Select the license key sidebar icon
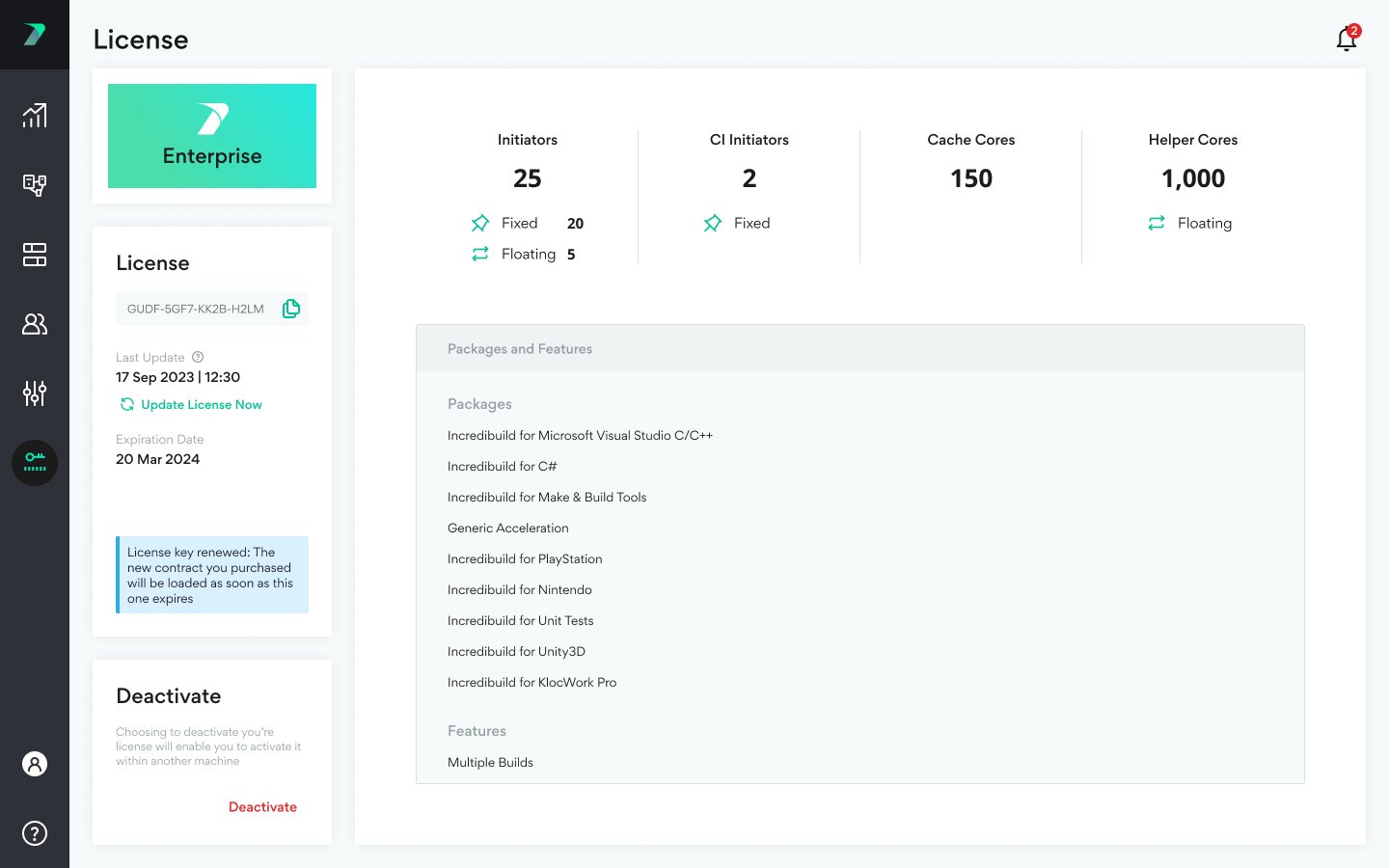1389x868 pixels. [x=35, y=463]
